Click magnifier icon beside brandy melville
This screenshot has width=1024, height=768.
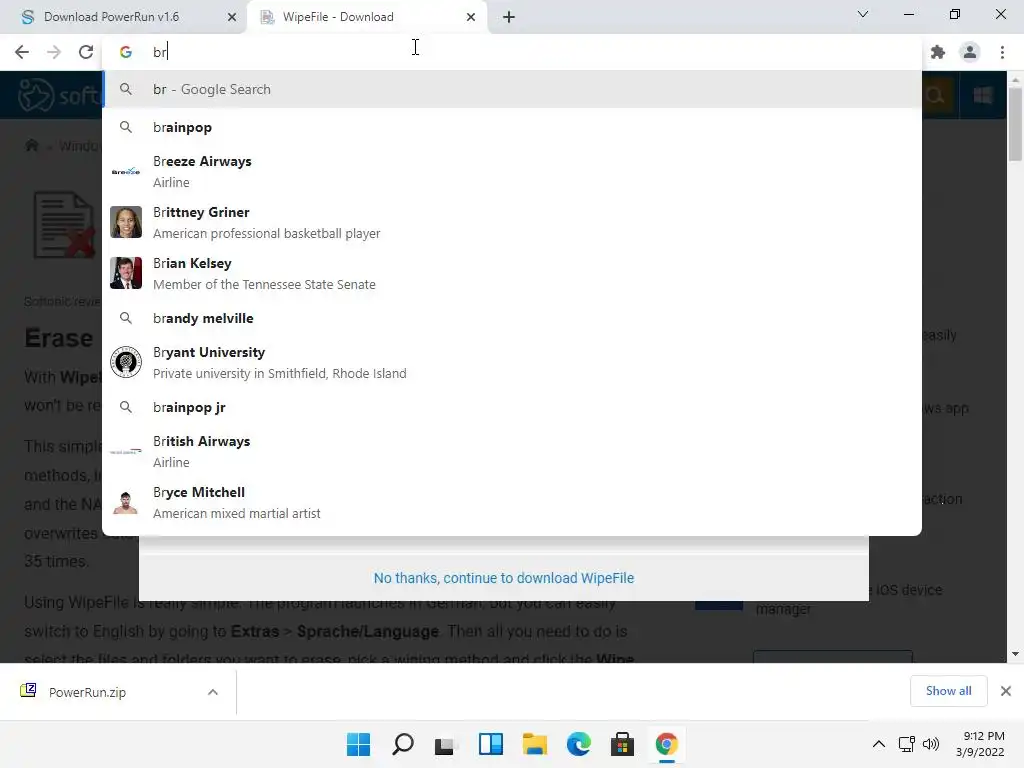coord(126,318)
